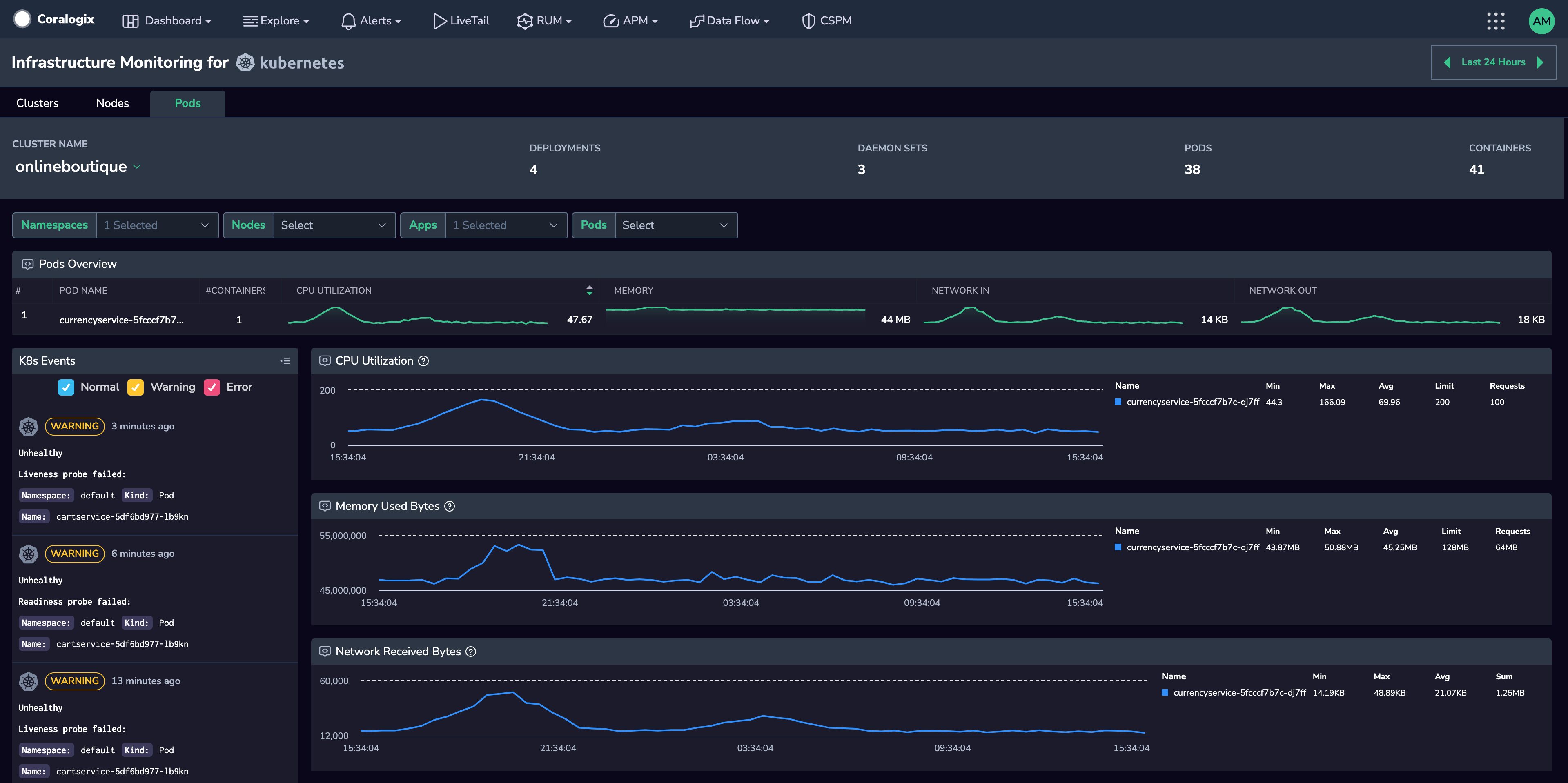The width and height of the screenshot is (1568, 783).
Task: Click the NETWORK IN column header
Action: 960,291
